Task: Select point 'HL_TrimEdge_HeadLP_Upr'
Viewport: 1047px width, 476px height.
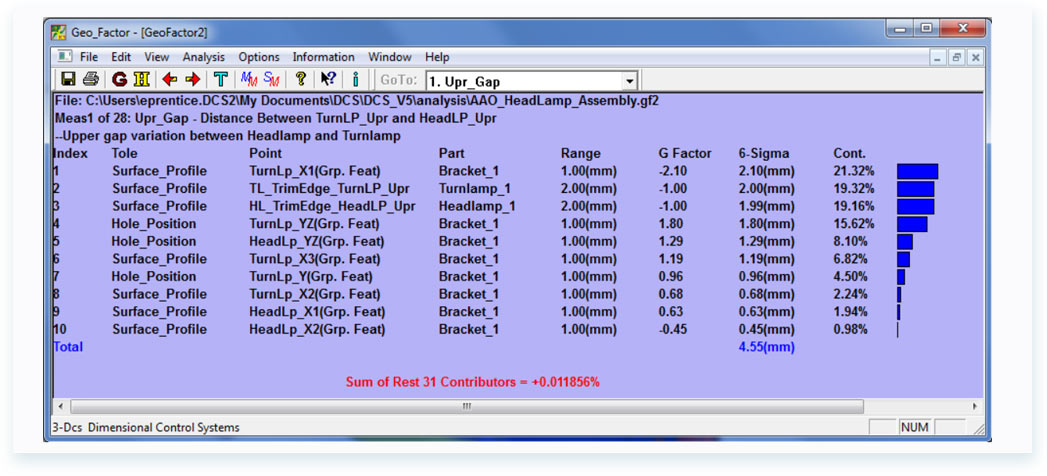Action: [x=332, y=206]
